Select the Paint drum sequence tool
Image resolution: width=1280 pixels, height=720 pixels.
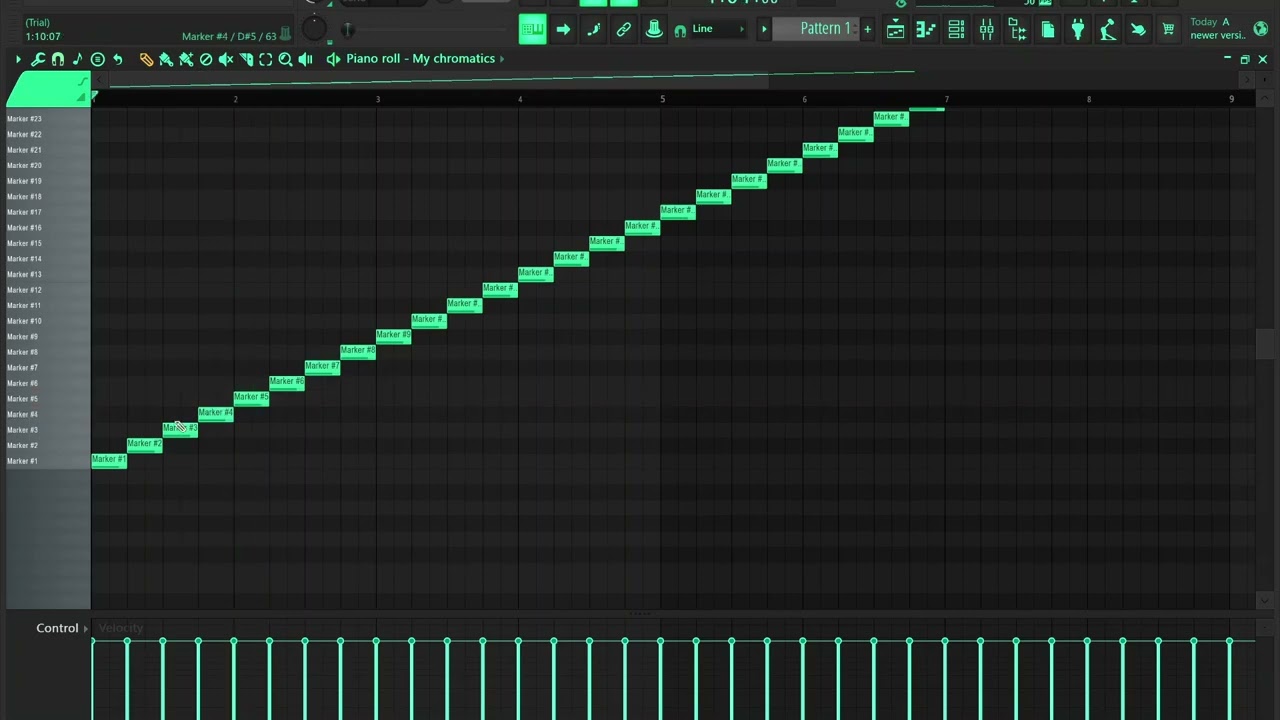click(186, 59)
